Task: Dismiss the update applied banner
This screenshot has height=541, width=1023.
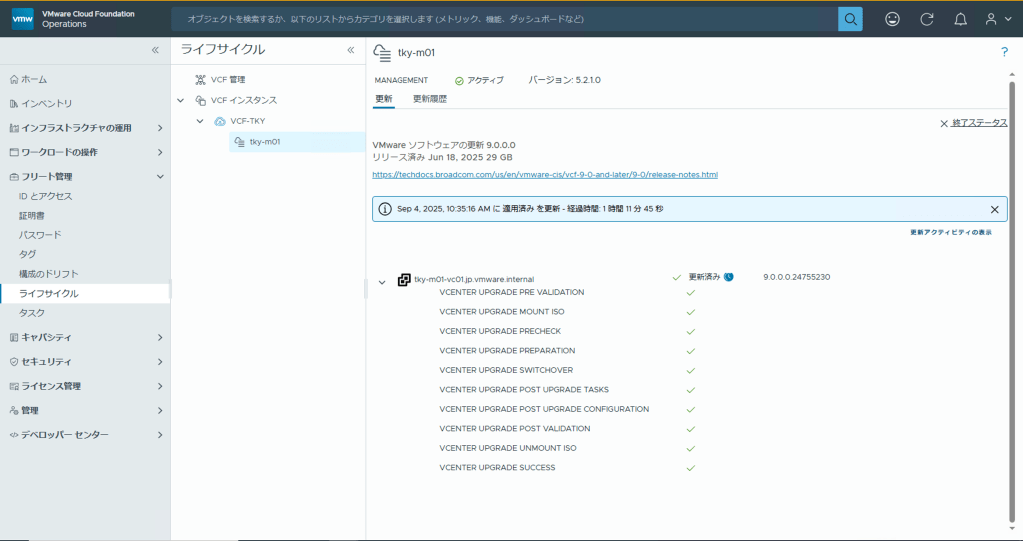Action: [x=994, y=209]
